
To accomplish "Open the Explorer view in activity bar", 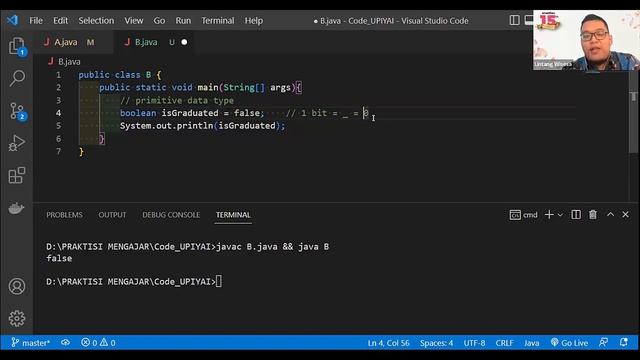I will (17, 46).
